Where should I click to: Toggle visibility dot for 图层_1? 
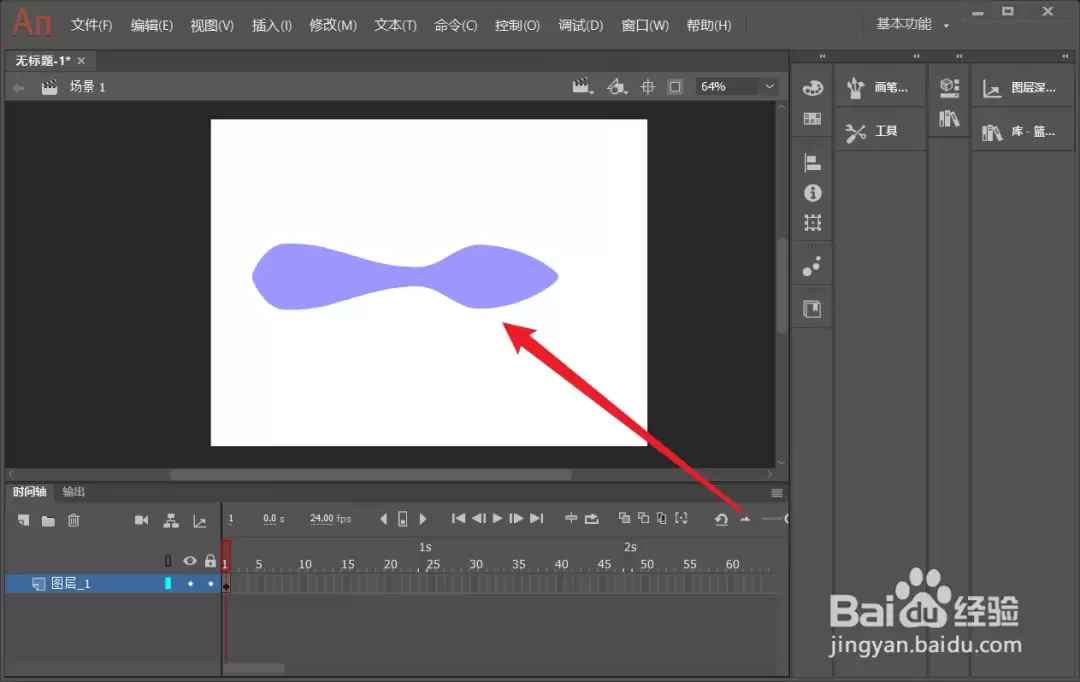pos(190,583)
